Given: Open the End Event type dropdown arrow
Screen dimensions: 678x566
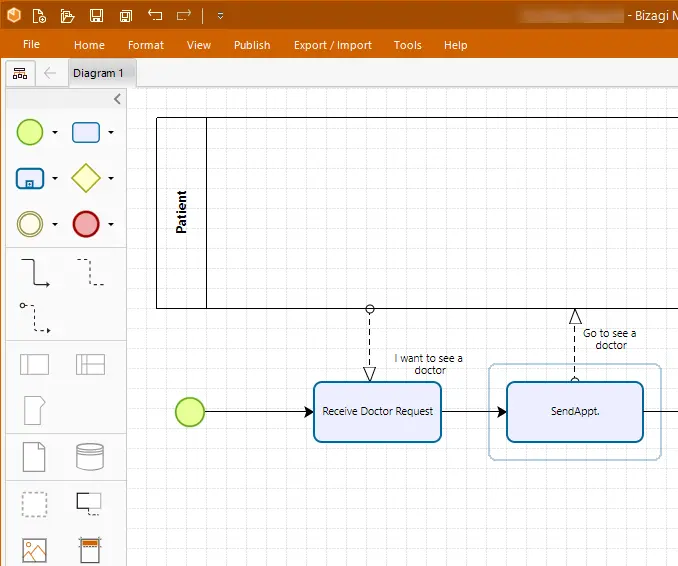Looking at the screenshot, I should coord(111,224).
